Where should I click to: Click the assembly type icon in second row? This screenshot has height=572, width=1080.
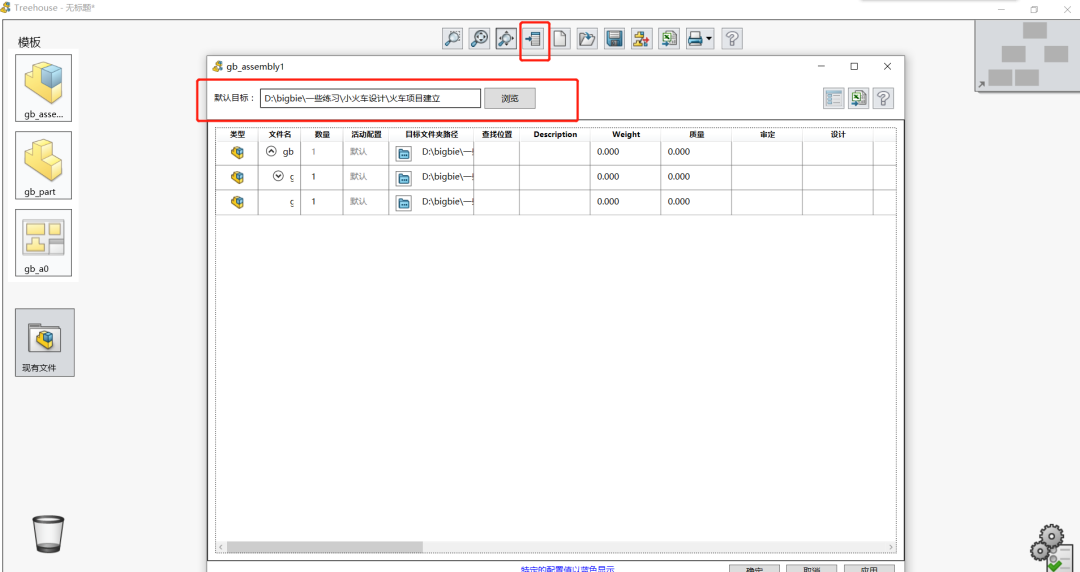coord(237,177)
